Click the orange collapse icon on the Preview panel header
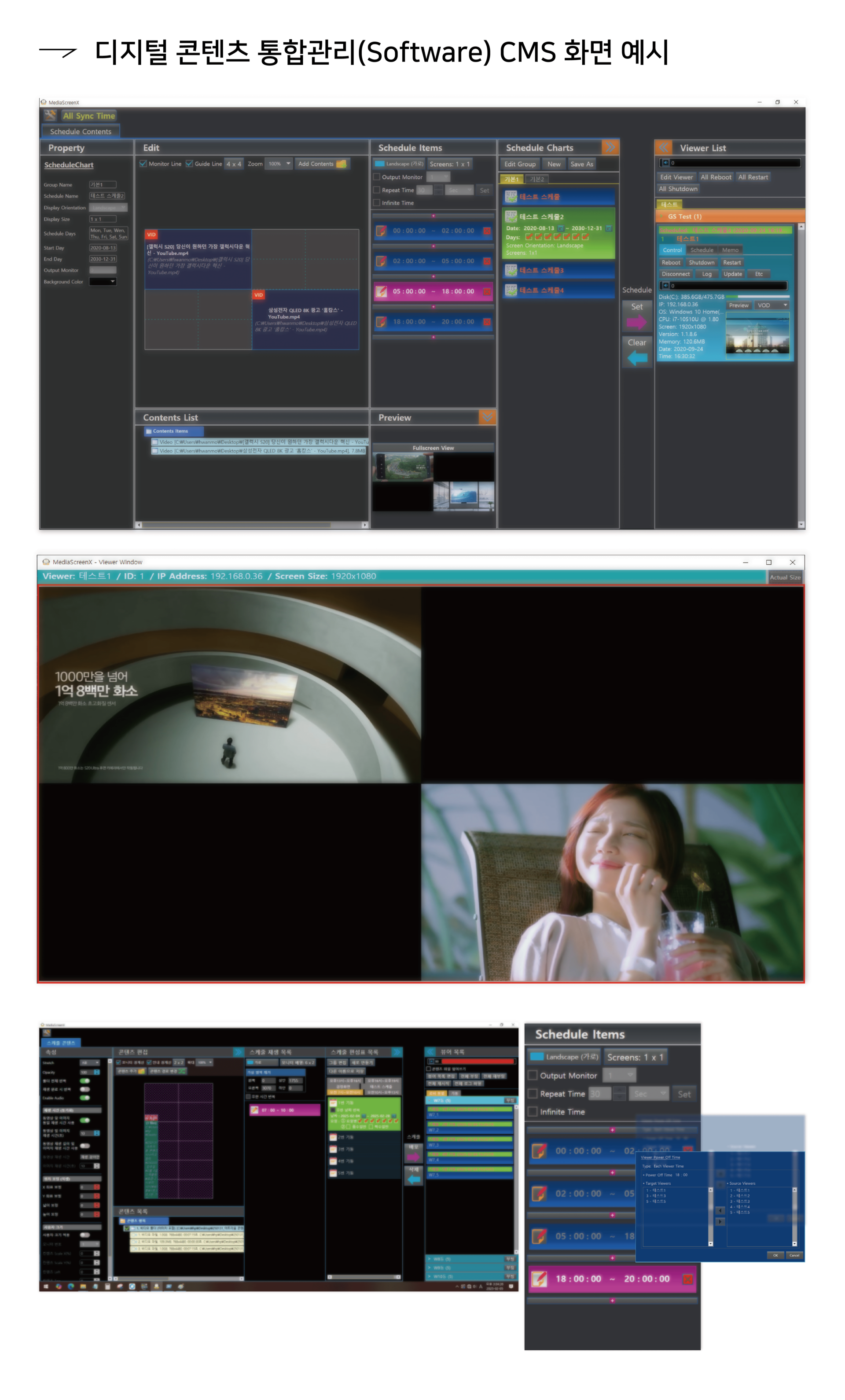The width and height of the screenshot is (845, 1400). click(x=487, y=417)
